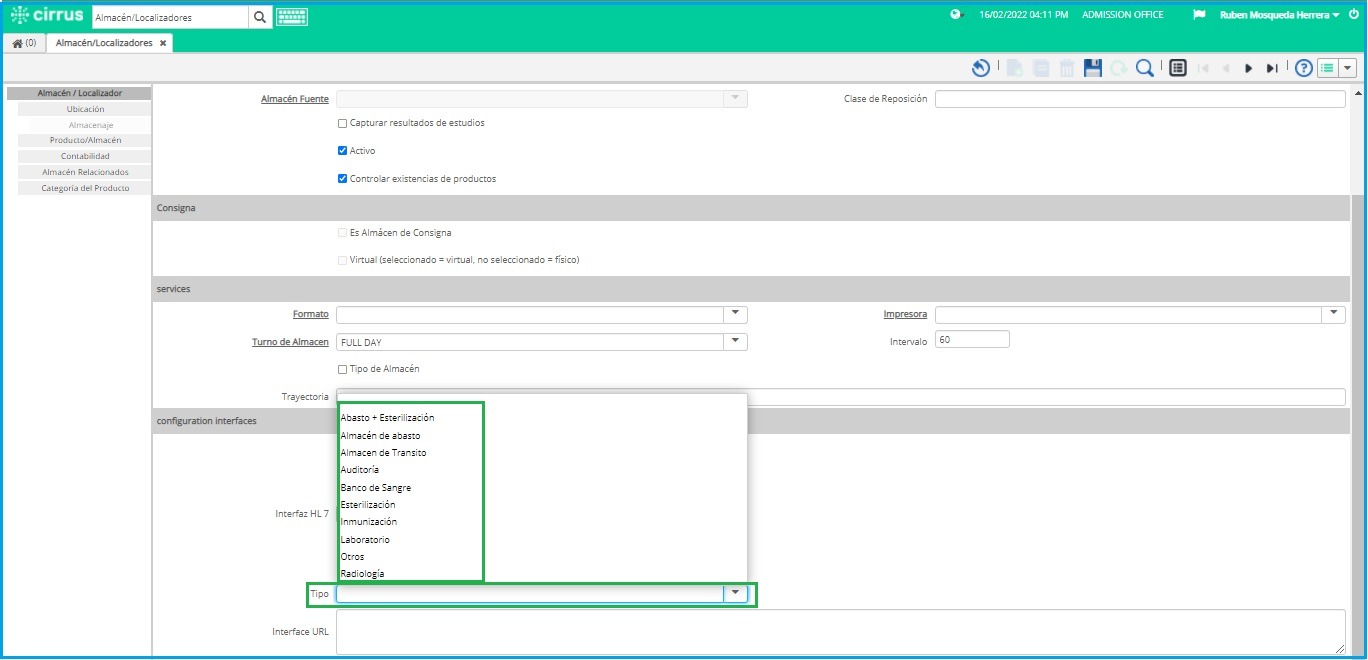Click the Help question mark icon
The height and width of the screenshot is (660, 1368).
1303,67
